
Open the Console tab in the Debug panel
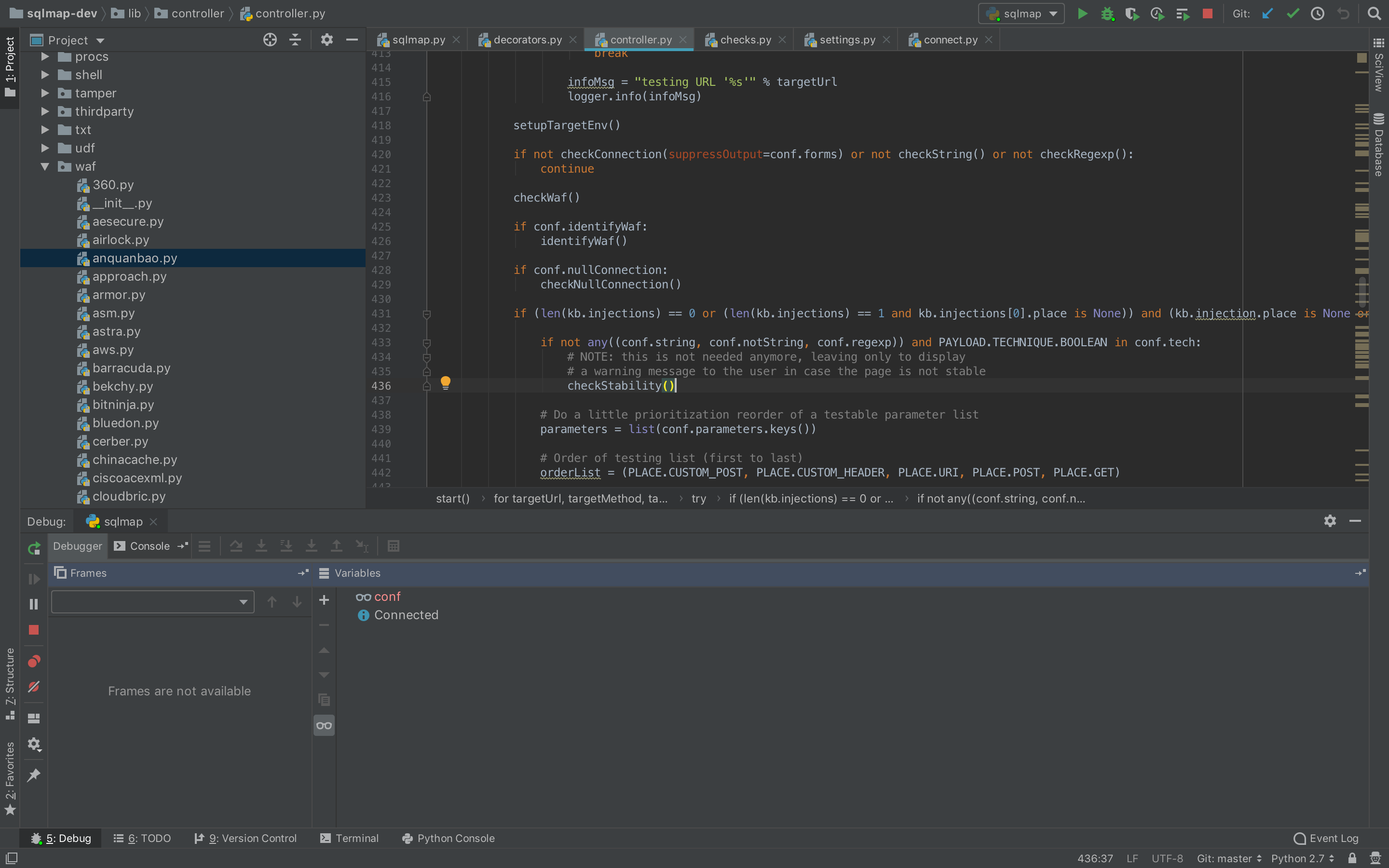tap(149, 546)
